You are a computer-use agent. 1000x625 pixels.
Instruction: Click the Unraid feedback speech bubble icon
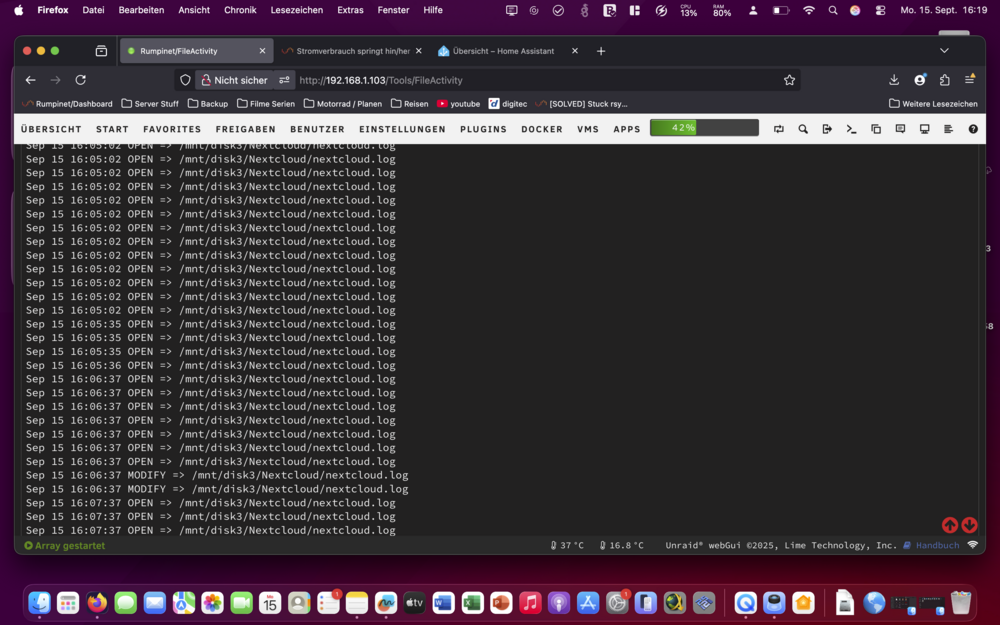point(900,129)
